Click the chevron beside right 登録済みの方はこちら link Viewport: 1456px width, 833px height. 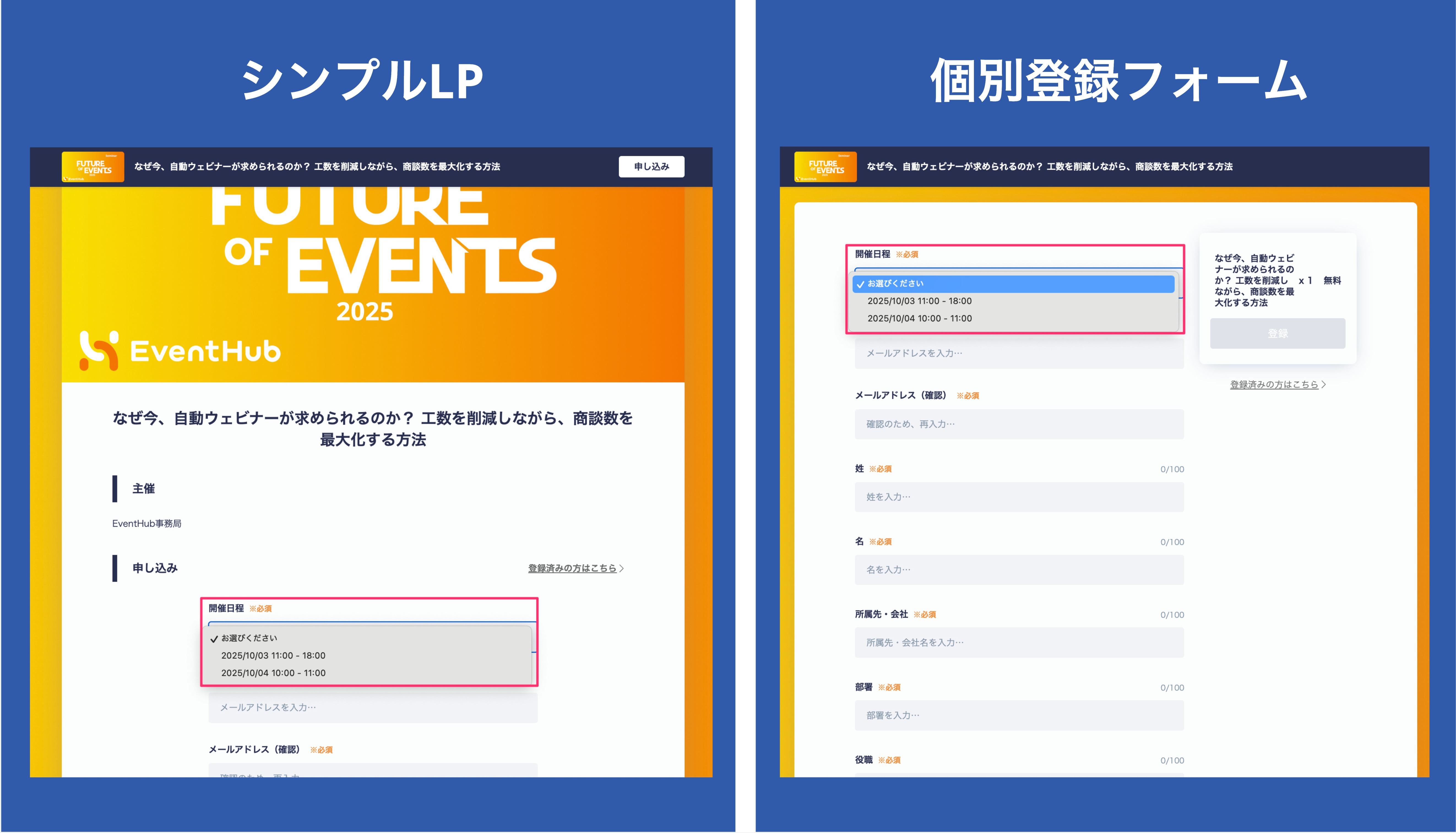[1323, 384]
